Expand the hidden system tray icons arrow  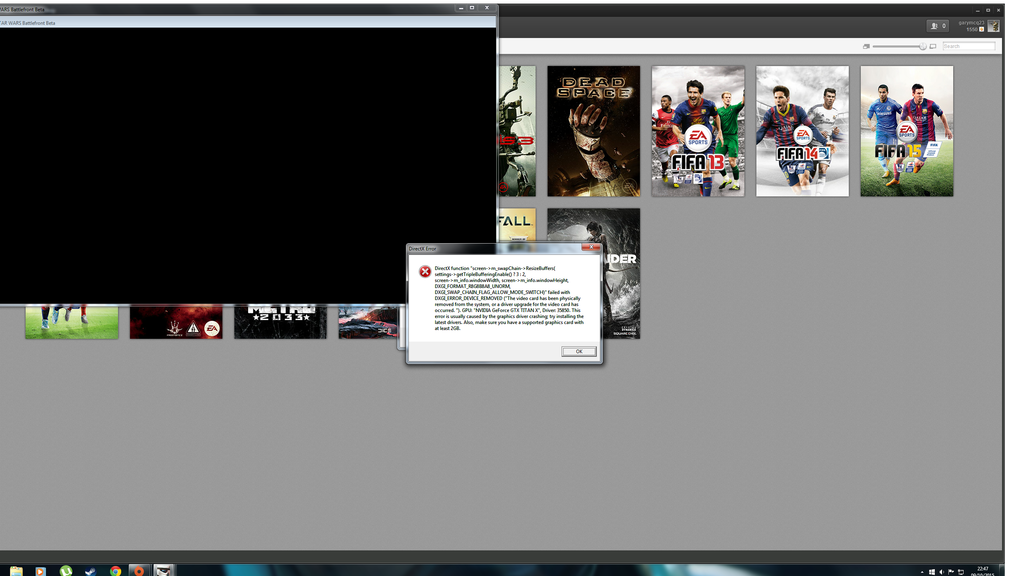[x=920, y=571]
